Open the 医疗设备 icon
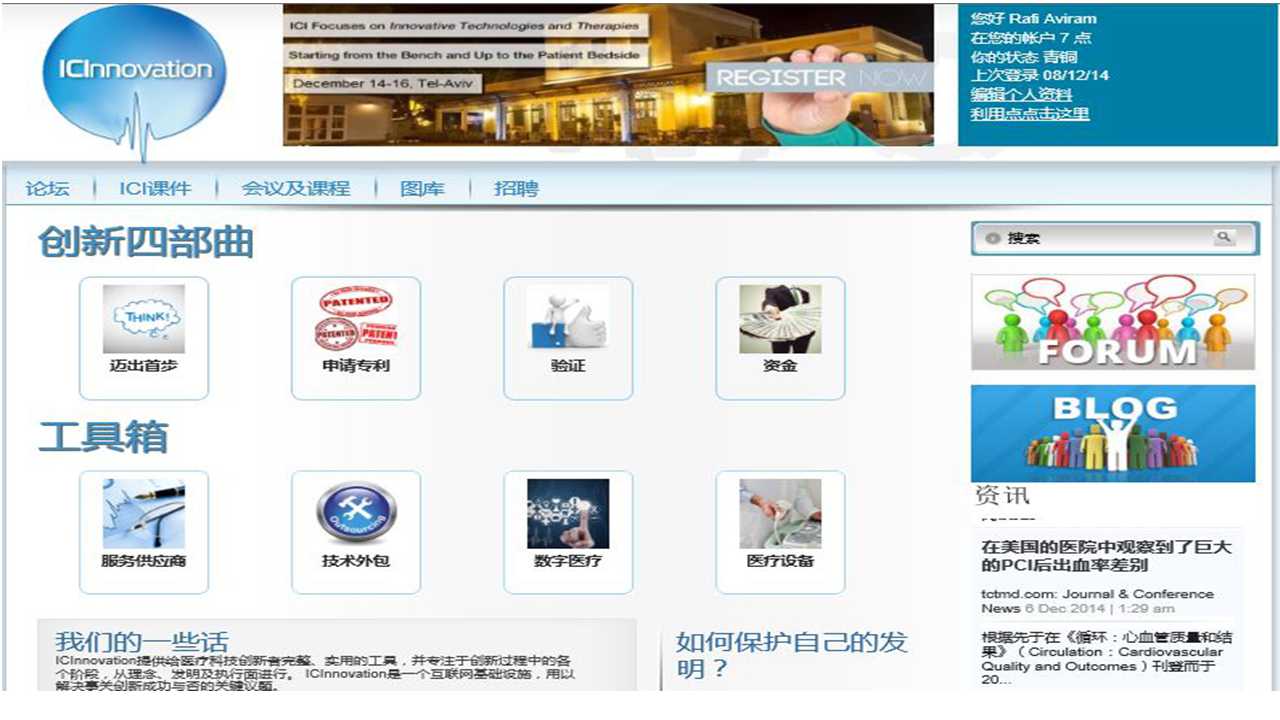The width and height of the screenshot is (1280, 720). pos(780,514)
